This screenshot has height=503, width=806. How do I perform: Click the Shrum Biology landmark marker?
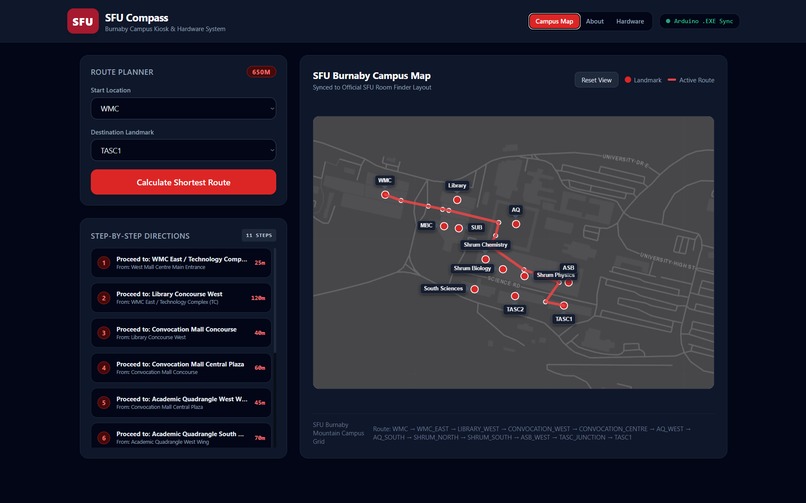(x=503, y=269)
